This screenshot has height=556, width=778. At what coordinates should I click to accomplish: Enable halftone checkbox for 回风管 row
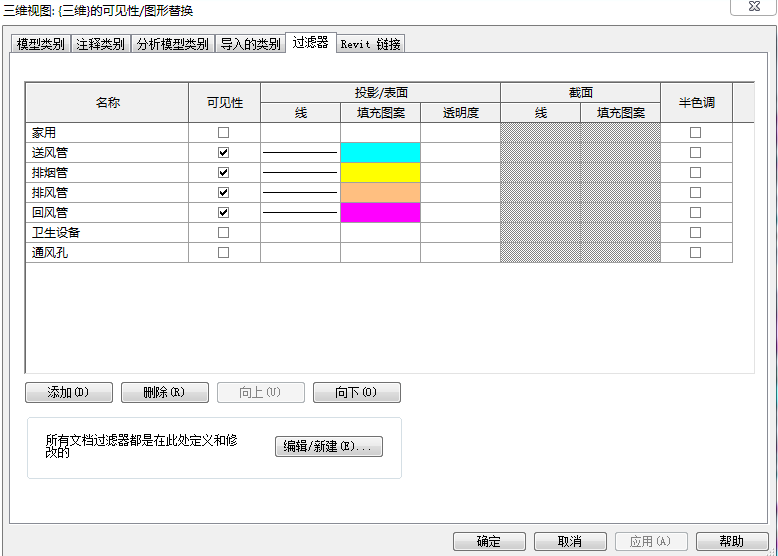695,212
